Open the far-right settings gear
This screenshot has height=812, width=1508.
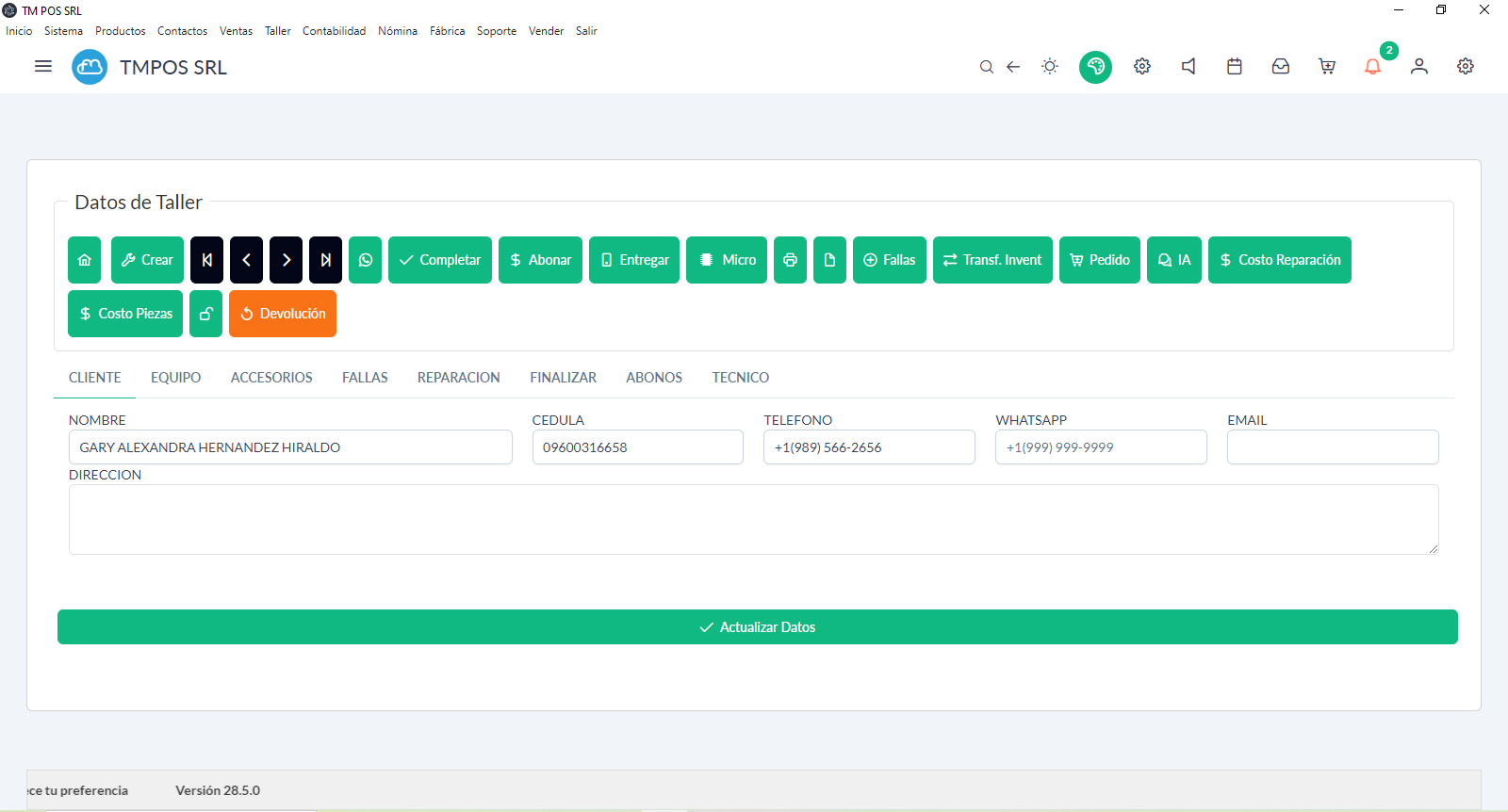(x=1466, y=66)
